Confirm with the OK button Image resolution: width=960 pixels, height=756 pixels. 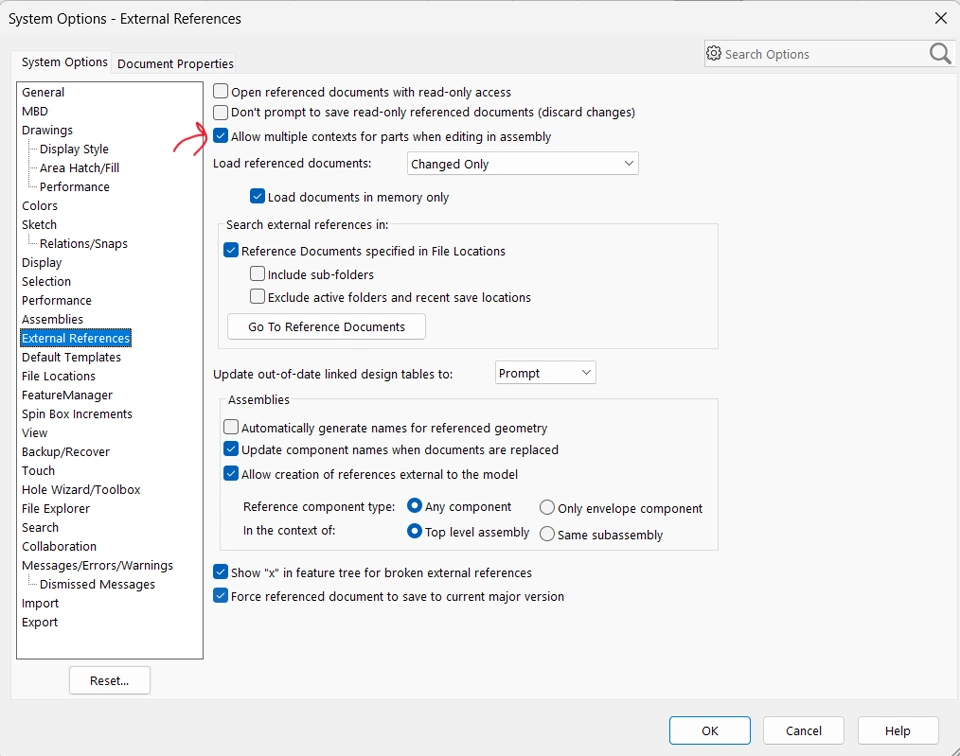(710, 730)
